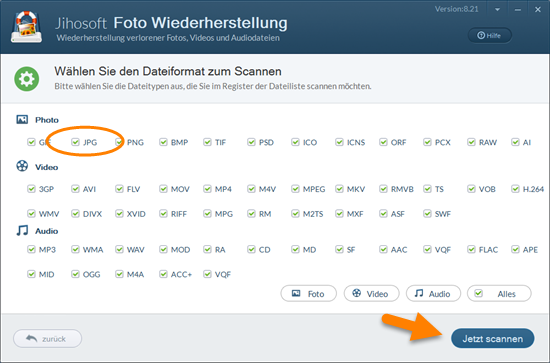This screenshot has width=550, height=363.
Task: Toggle the FLAC checkbox
Action: tap(471, 249)
